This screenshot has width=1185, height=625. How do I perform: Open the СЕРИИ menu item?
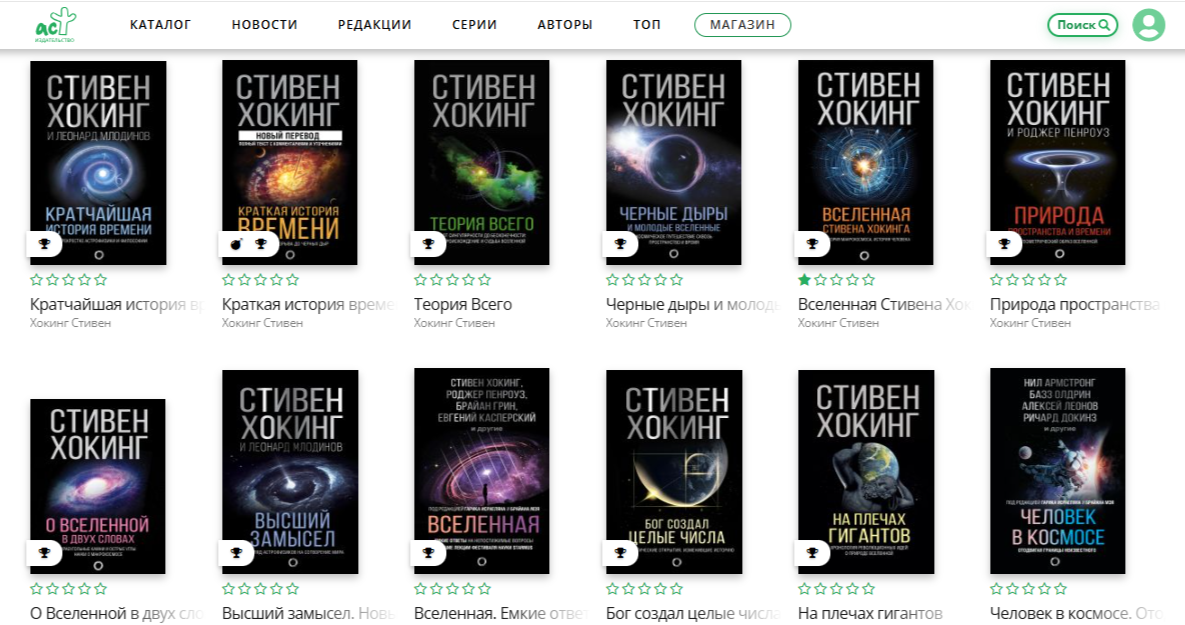click(475, 25)
